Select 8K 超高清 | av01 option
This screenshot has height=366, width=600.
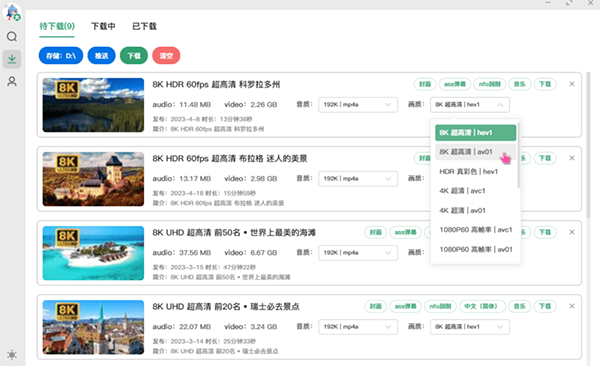coord(475,152)
